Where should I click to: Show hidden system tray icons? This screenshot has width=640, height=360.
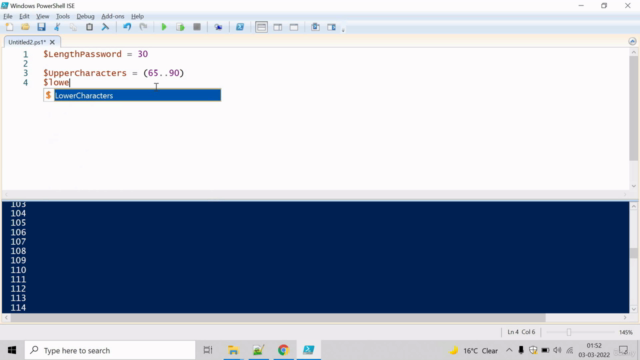click(x=509, y=350)
